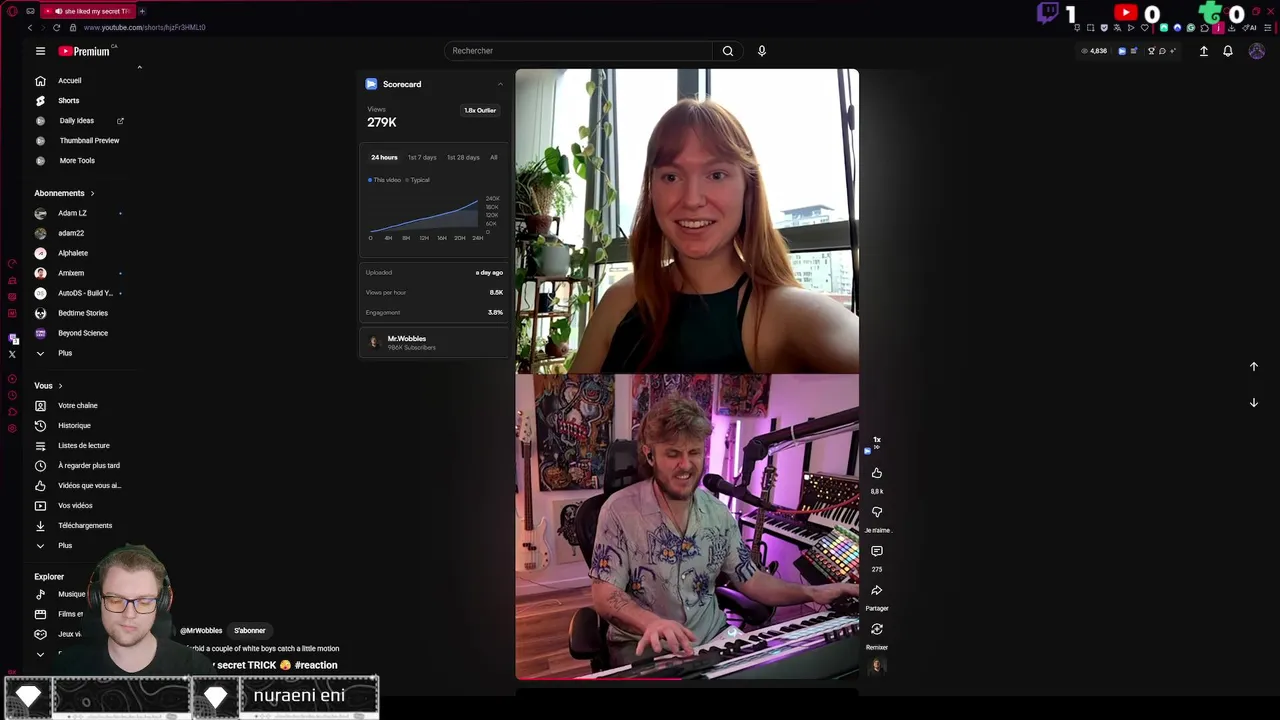1280x720 pixels.
Task: Share the short via Partager
Action: tap(877, 590)
